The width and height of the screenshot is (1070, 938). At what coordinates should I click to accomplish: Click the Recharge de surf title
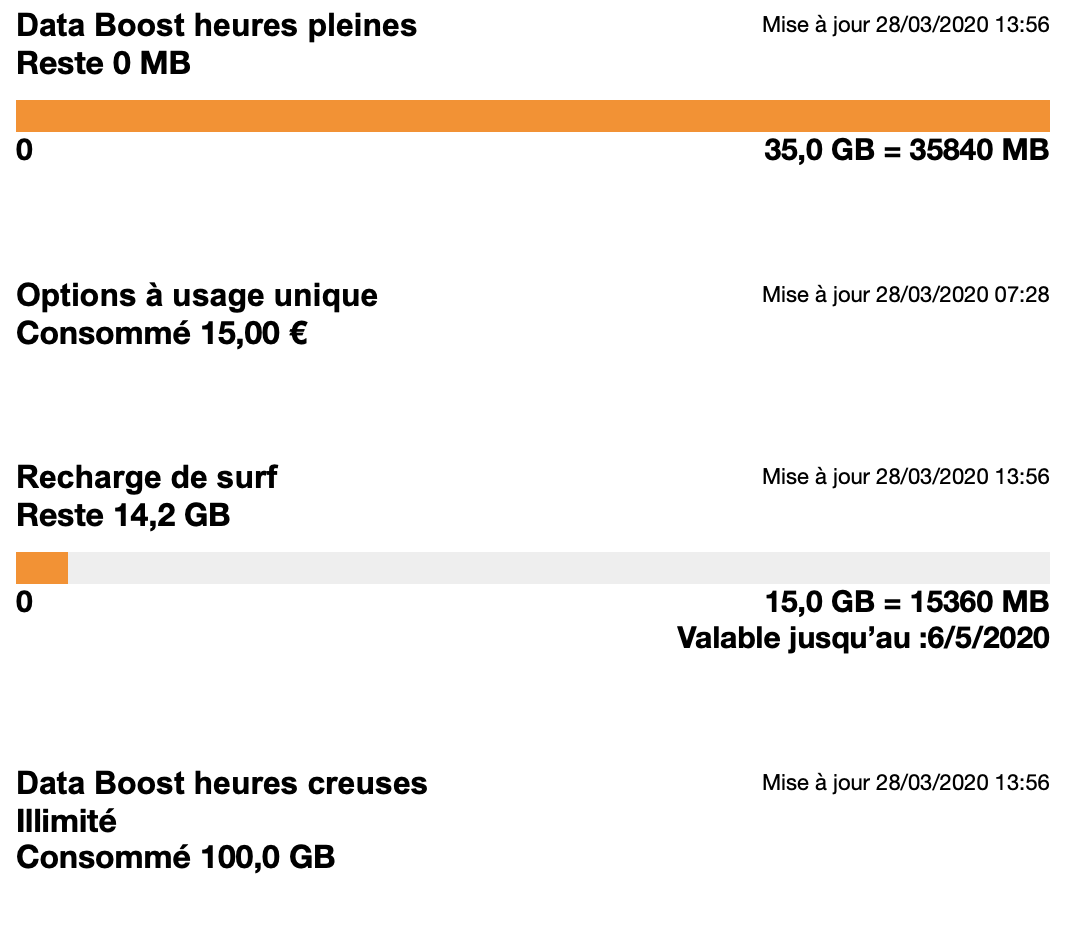[x=147, y=477]
